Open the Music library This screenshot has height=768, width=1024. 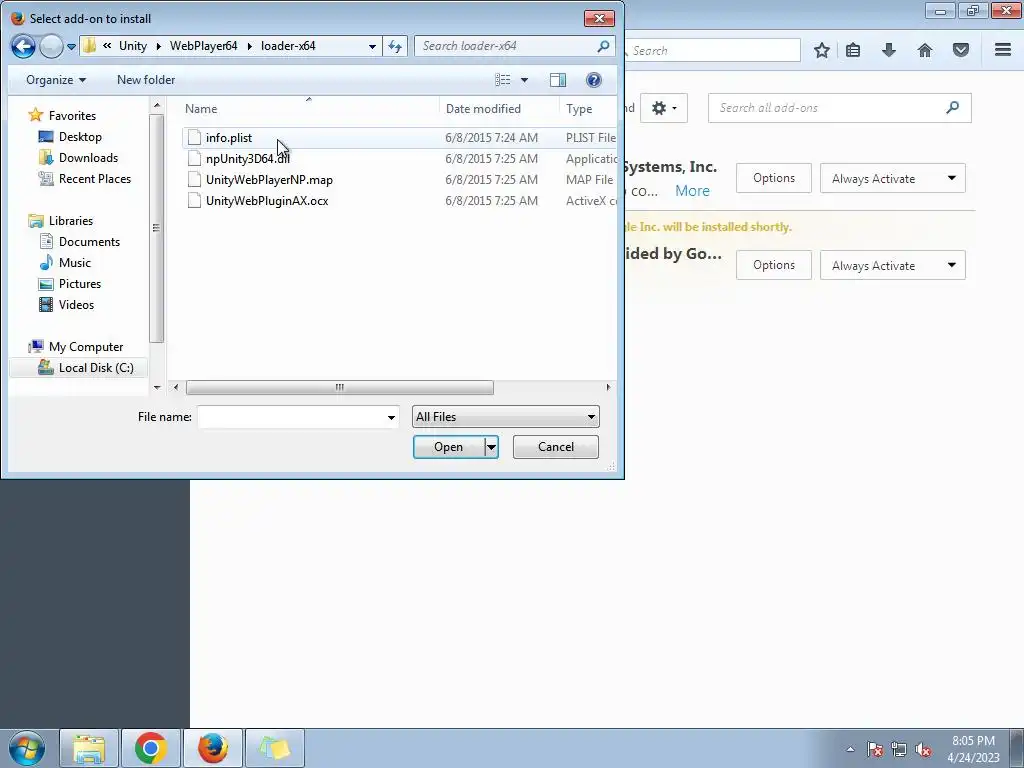pyautogui.click(x=74, y=263)
